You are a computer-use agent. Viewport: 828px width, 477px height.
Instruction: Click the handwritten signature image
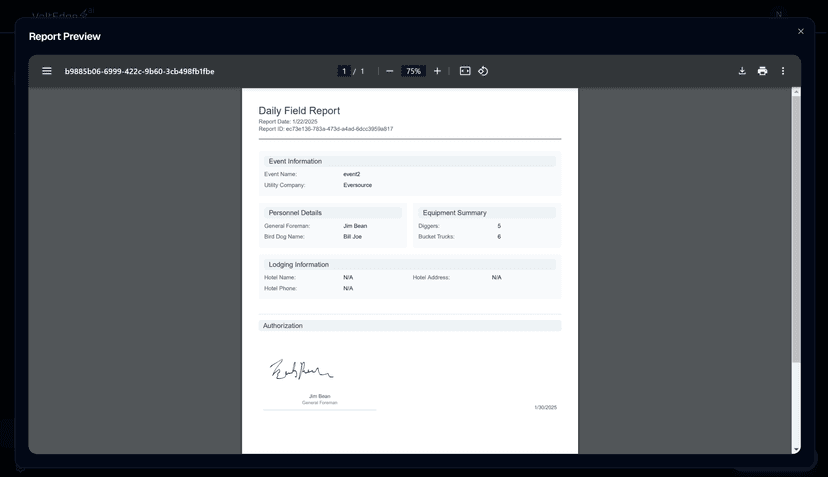point(301,370)
